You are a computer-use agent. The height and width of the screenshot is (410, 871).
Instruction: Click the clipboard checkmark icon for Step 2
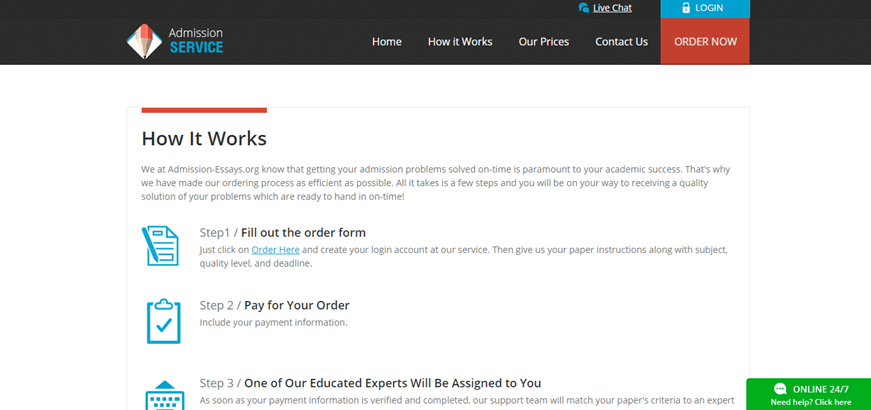point(163,321)
